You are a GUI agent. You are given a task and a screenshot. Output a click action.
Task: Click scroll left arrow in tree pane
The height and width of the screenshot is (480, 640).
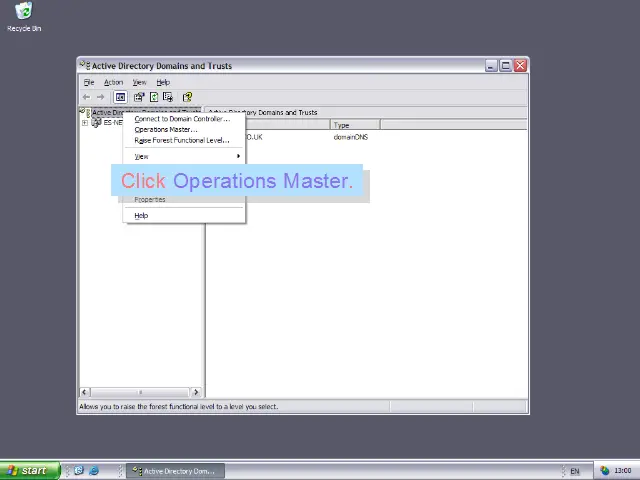pyautogui.click(x=84, y=392)
